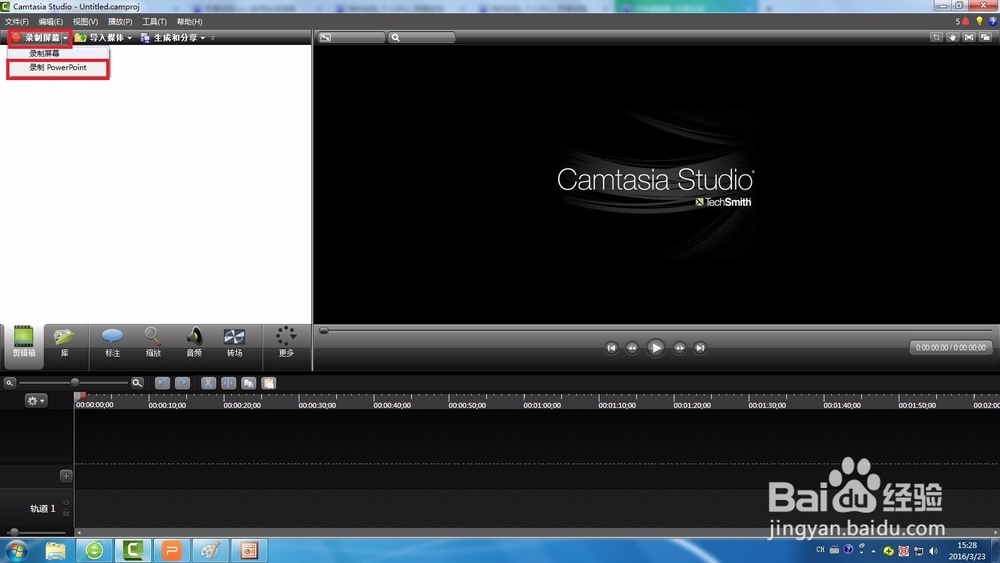Step backward with rewind button
This screenshot has height=563, width=1000.
coord(632,347)
